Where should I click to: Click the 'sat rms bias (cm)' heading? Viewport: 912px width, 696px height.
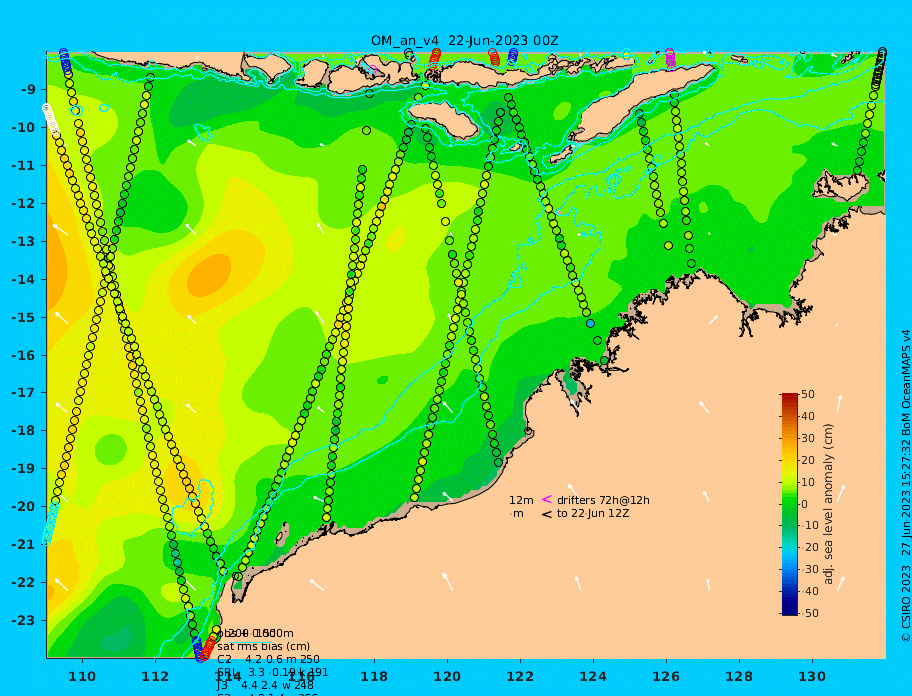click(x=263, y=646)
